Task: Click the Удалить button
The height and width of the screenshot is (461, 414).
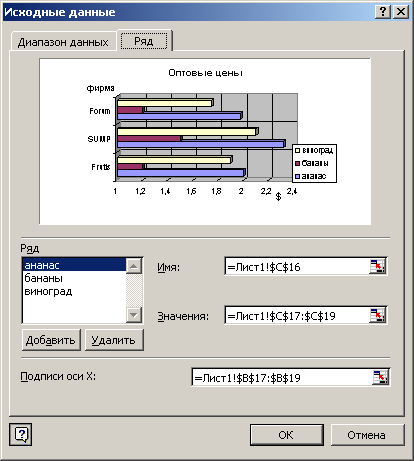Action: click(114, 340)
